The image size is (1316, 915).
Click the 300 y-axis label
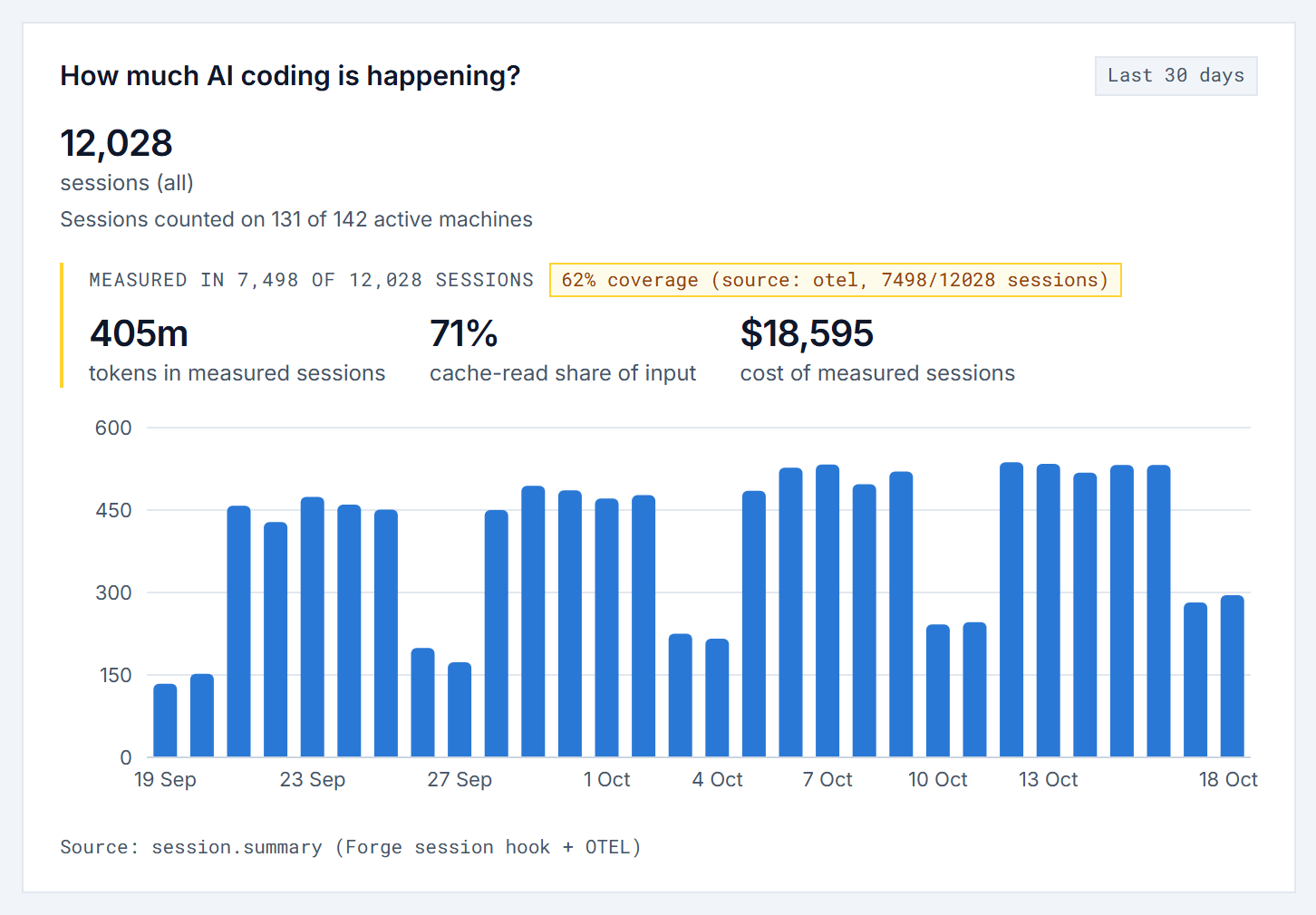(x=113, y=592)
